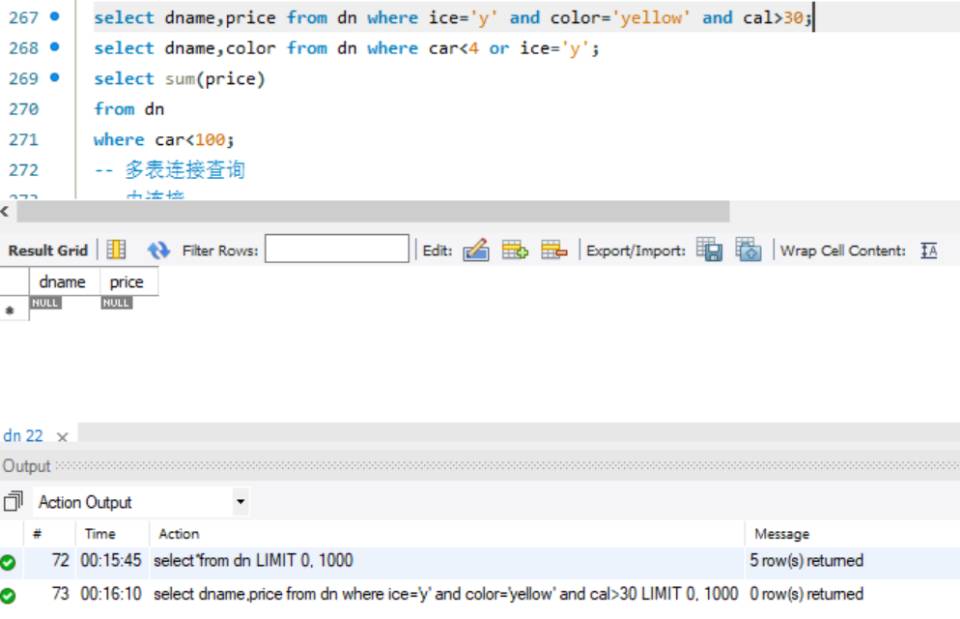Select the dname column header
Screen dimensions: 960x619
[64, 282]
